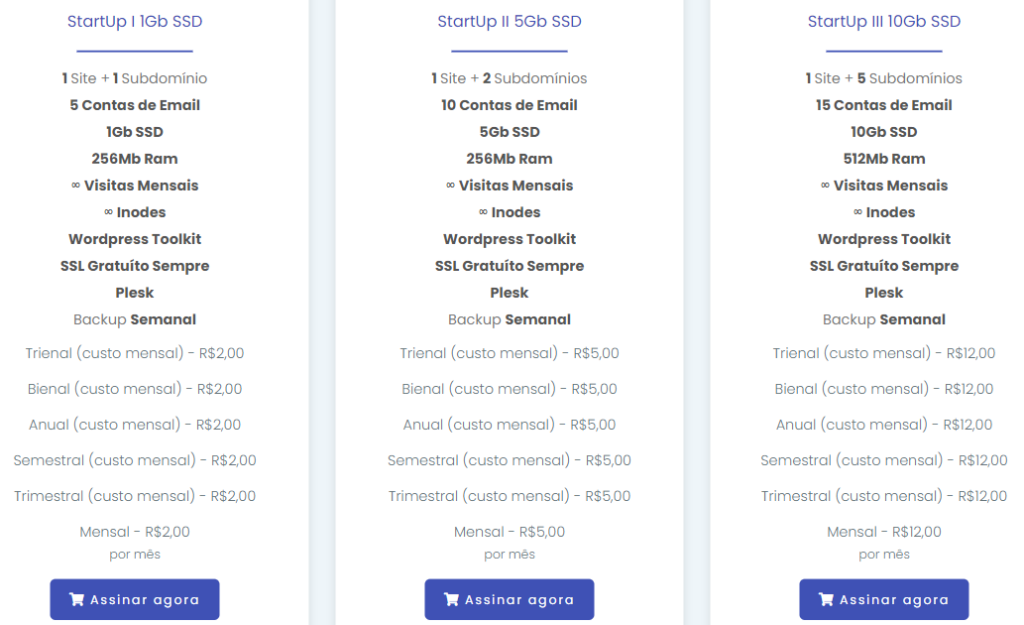Click 15 Contas de Email feature text
1024x625 pixels.
tap(884, 105)
